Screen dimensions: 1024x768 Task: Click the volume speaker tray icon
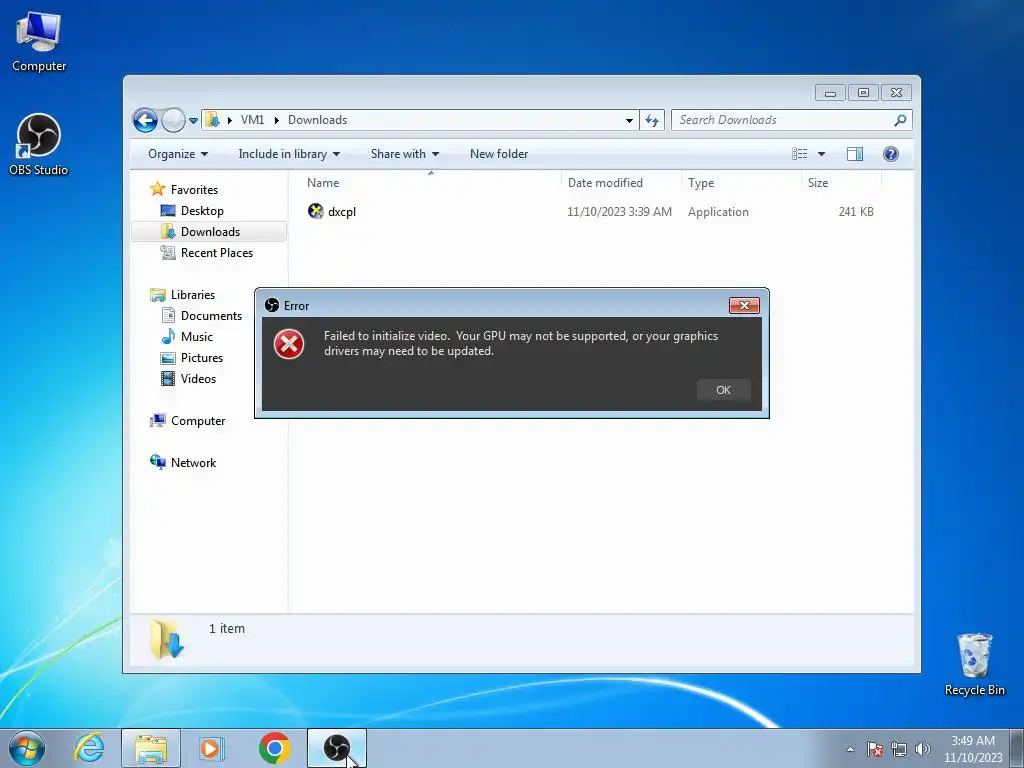923,749
